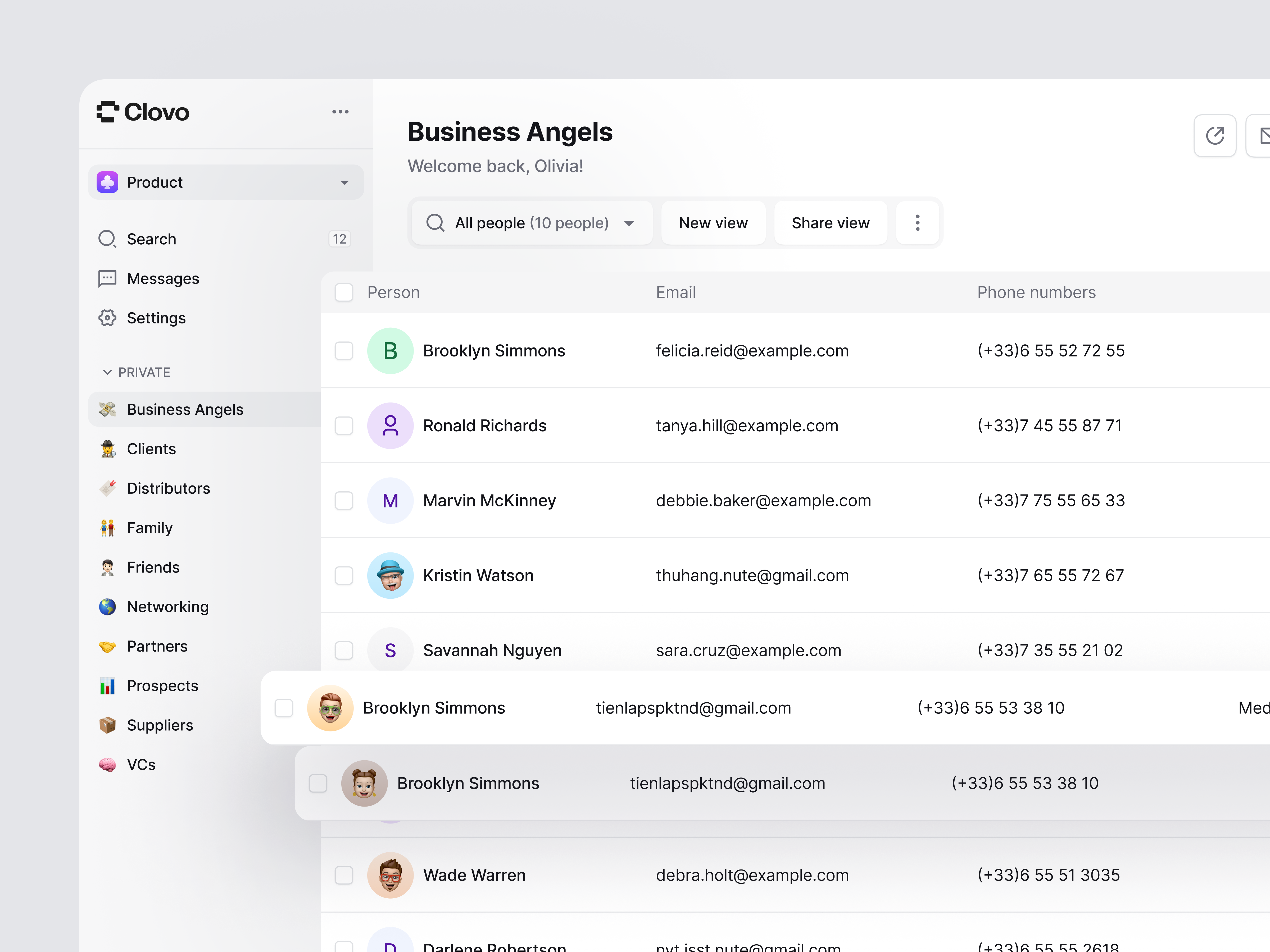
Task: Expand the All people filter dropdown
Action: pos(629,223)
